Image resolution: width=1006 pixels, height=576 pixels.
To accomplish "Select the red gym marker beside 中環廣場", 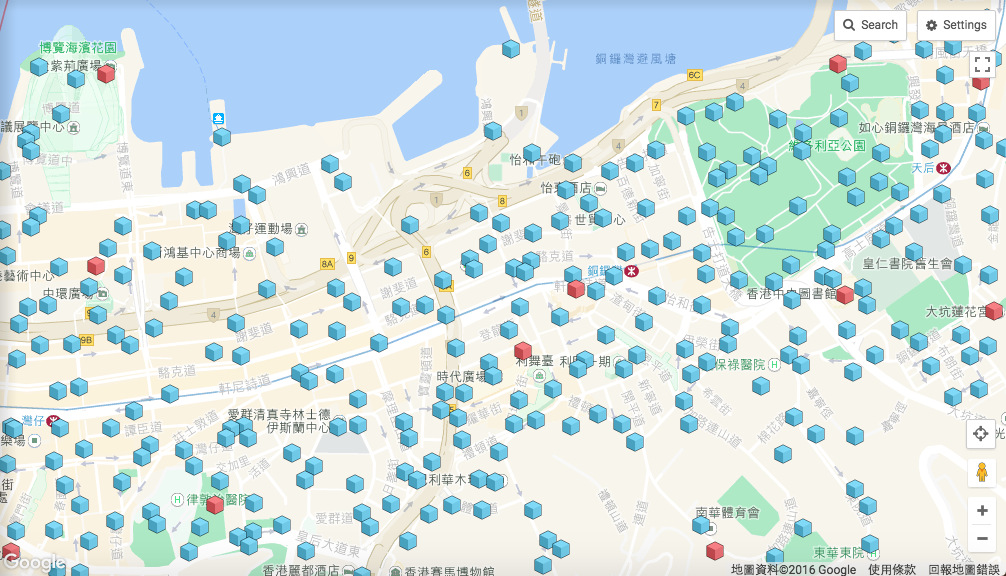I will 96,265.
